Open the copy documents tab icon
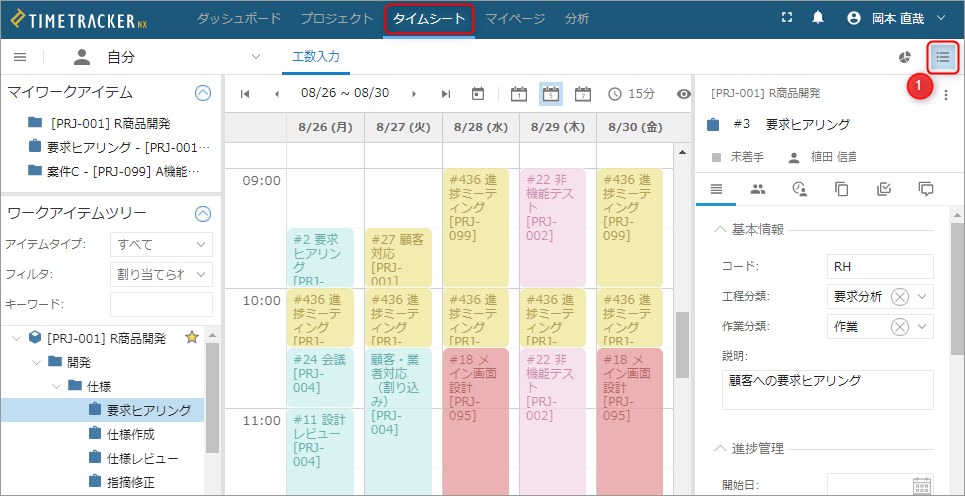The width and height of the screenshot is (965, 496). 841,189
